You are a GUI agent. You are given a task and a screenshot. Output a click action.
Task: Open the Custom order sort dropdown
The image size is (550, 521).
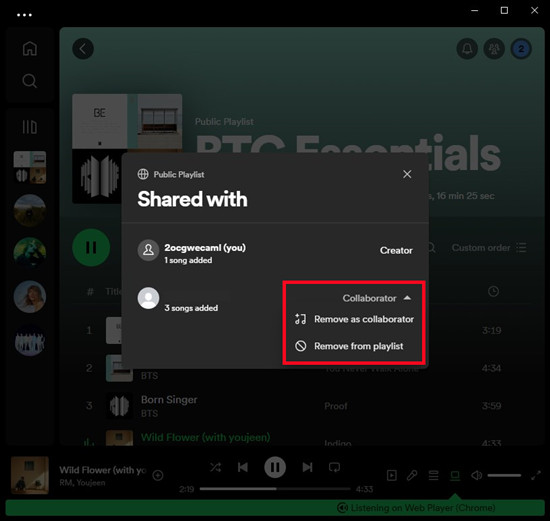(x=489, y=248)
